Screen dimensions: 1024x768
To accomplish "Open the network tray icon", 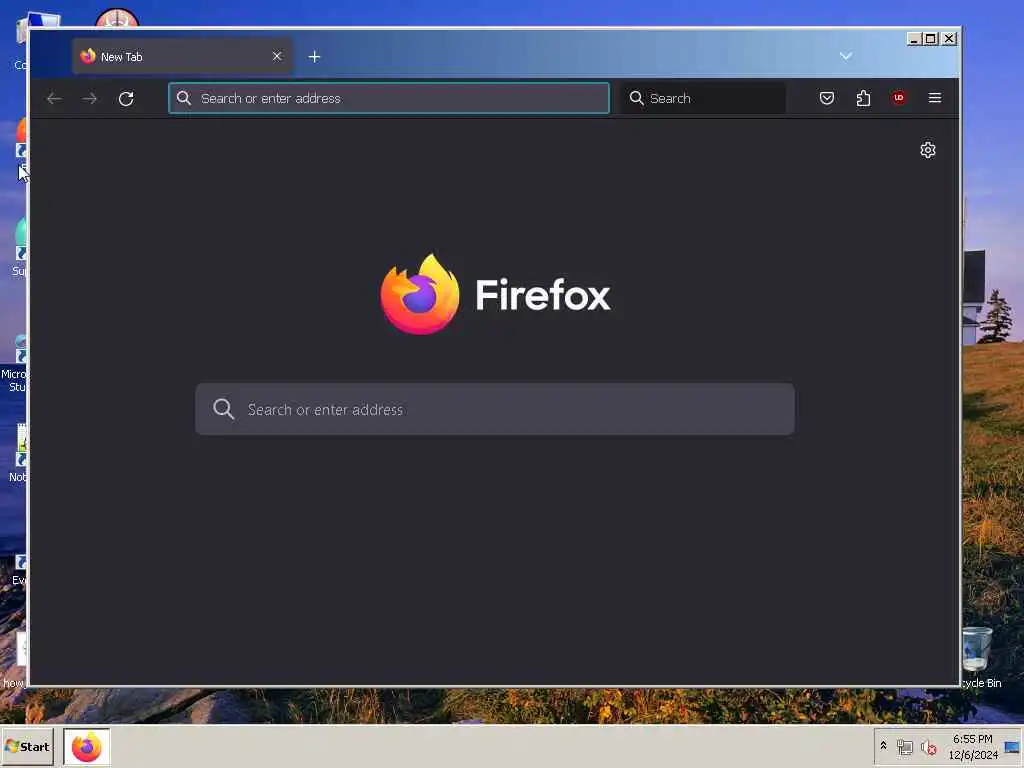I will click(904, 746).
